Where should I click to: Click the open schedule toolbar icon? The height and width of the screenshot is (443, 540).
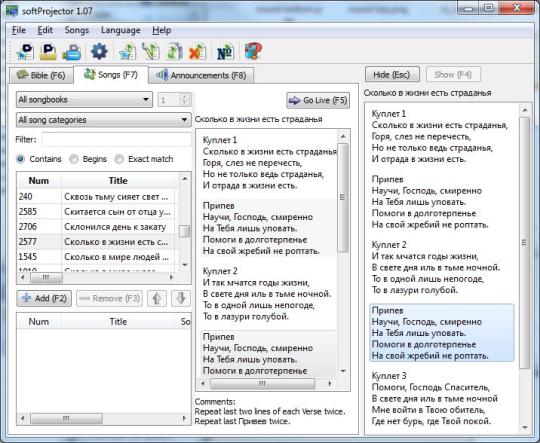tap(48, 52)
